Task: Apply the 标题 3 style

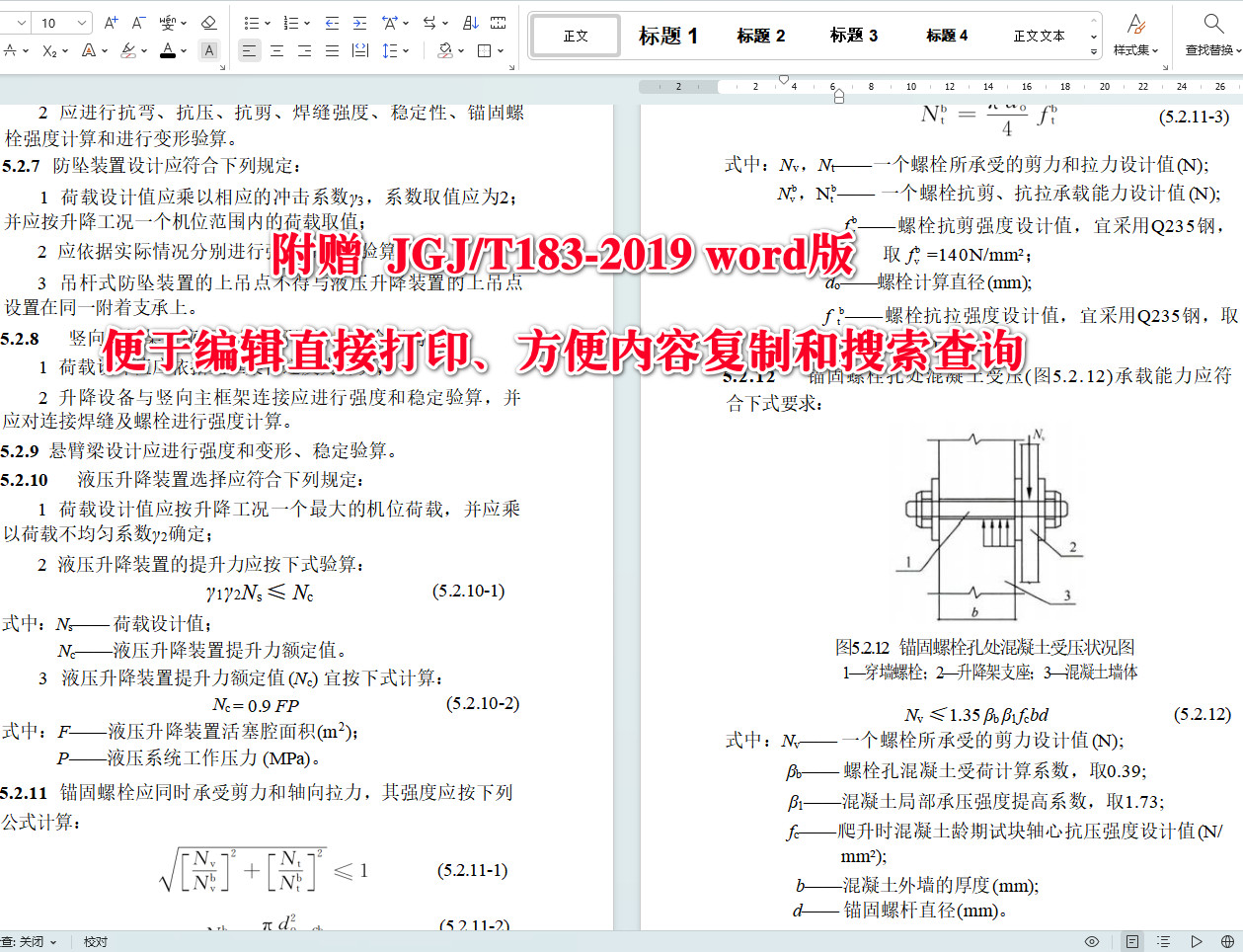Action: click(x=854, y=36)
